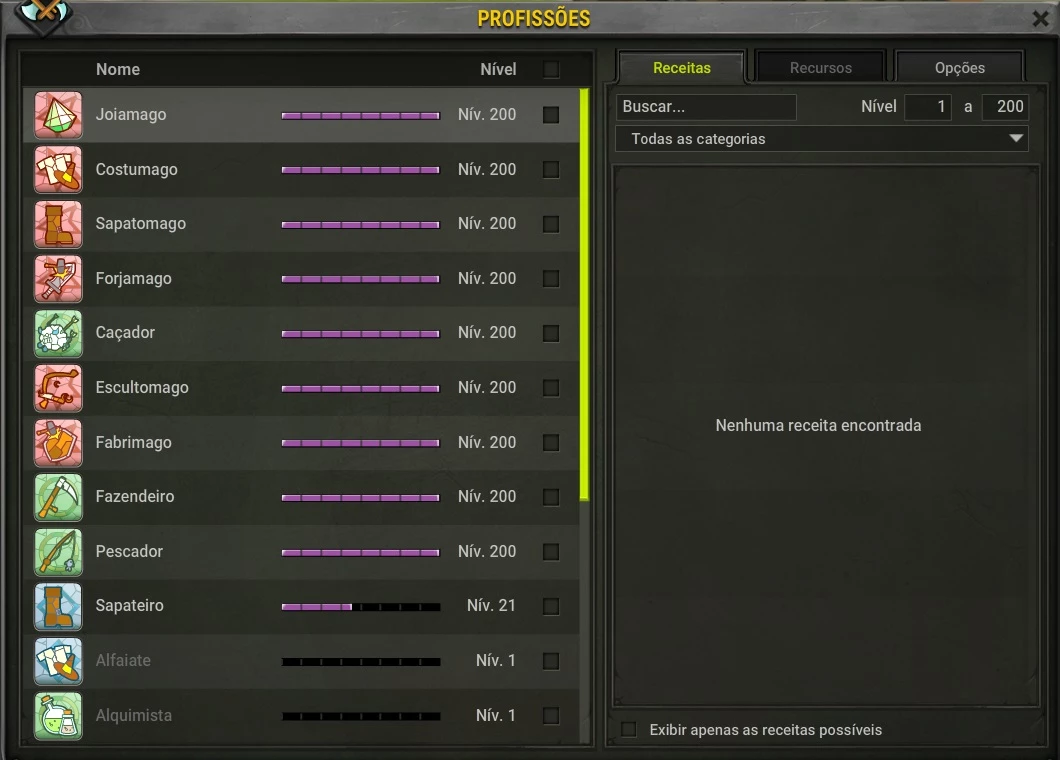This screenshot has height=760, width=1060.
Task: Check the Sapateiro row checkbox
Action: 551,606
